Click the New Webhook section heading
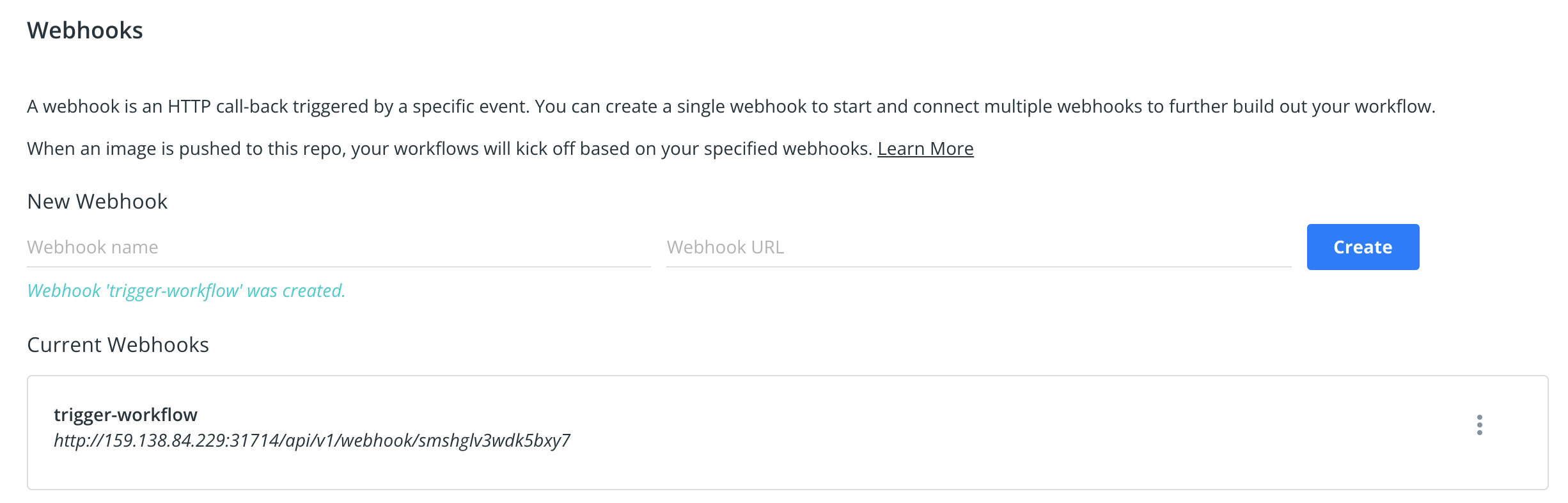 pyautogui.click(x=97, y=202)
